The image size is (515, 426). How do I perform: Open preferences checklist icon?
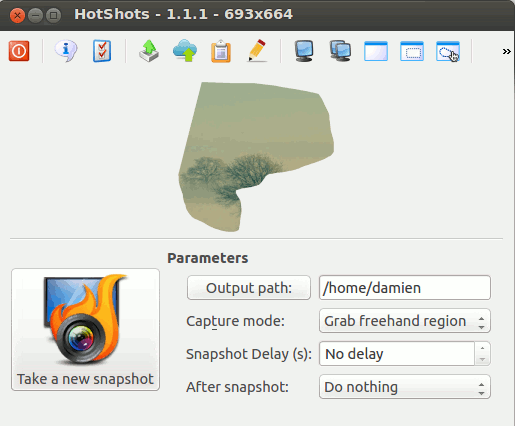coord(102,51)
